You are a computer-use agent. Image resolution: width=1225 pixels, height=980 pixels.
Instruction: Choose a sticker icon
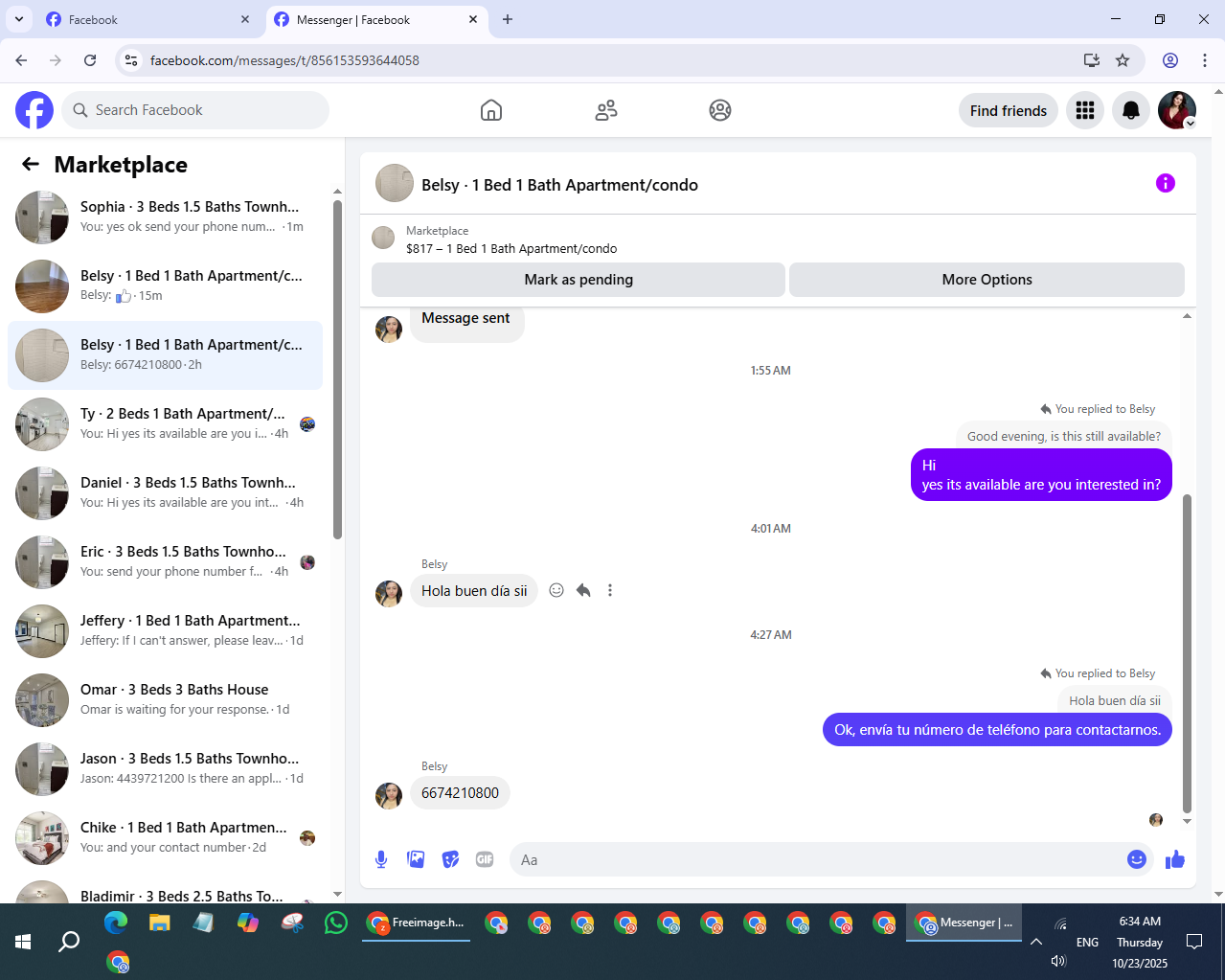tap(450, 859)
